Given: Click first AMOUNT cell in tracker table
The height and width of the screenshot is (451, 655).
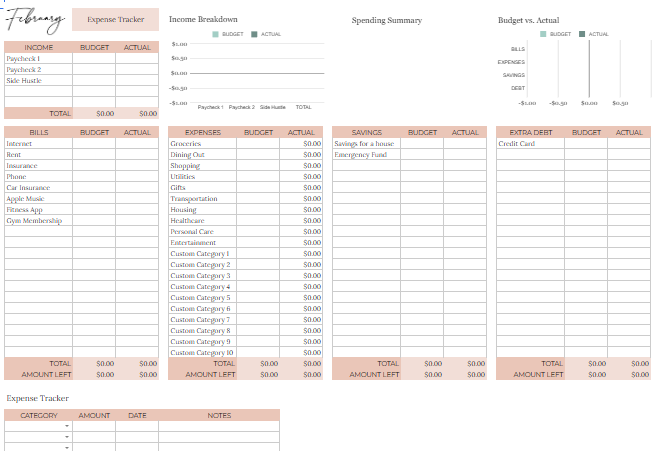Looking at the screenshot, I should 94,426.
